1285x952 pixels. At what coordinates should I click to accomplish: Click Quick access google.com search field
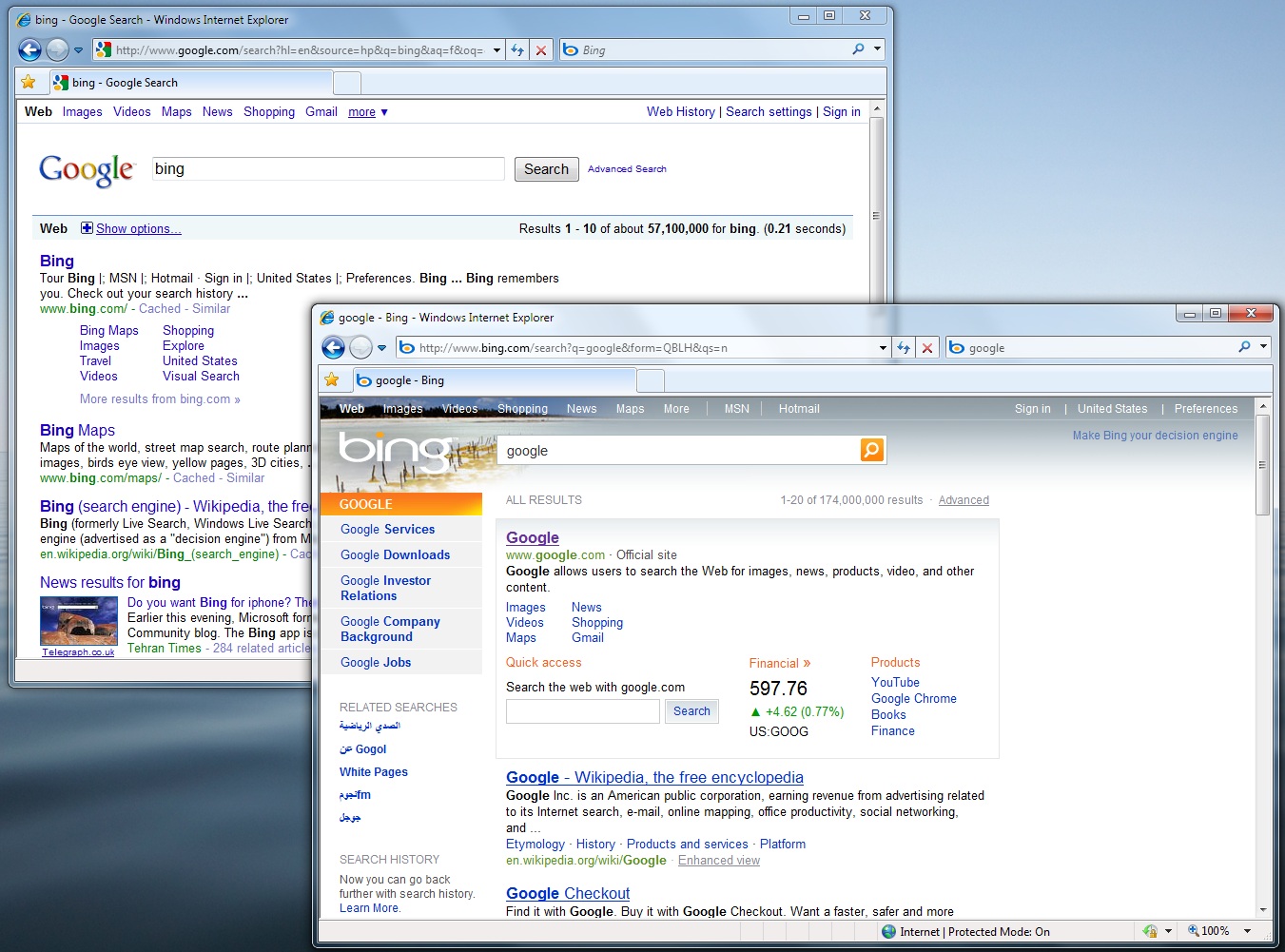tap(583, 711)
